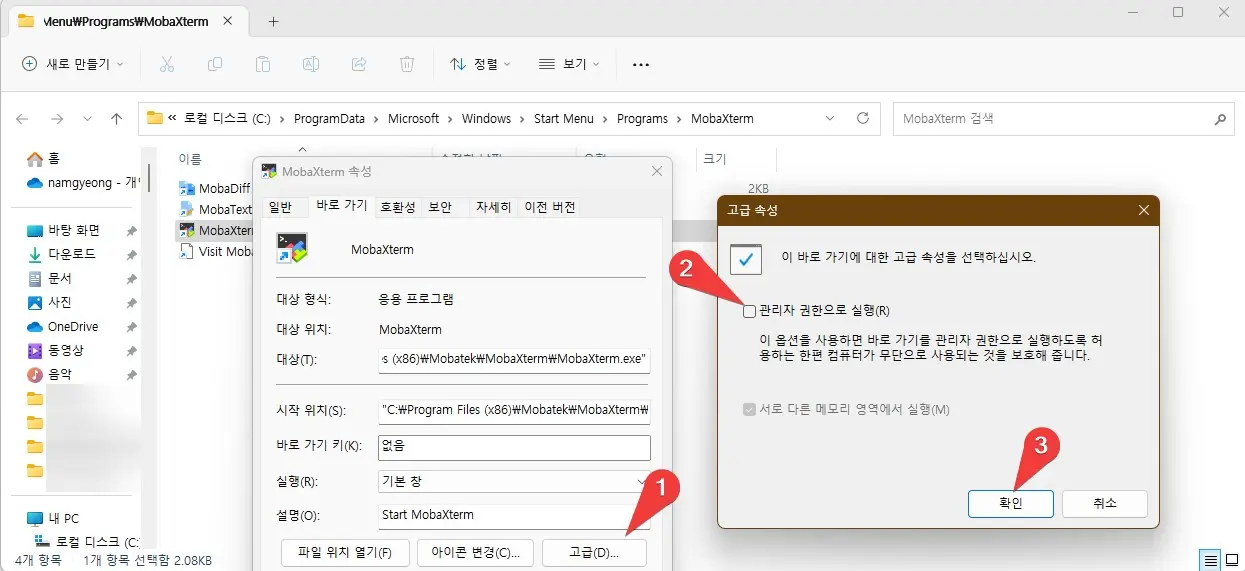Open the 보기 view dropdown
The width and height of the screenshot is (1245, 571).
point(568,64)
